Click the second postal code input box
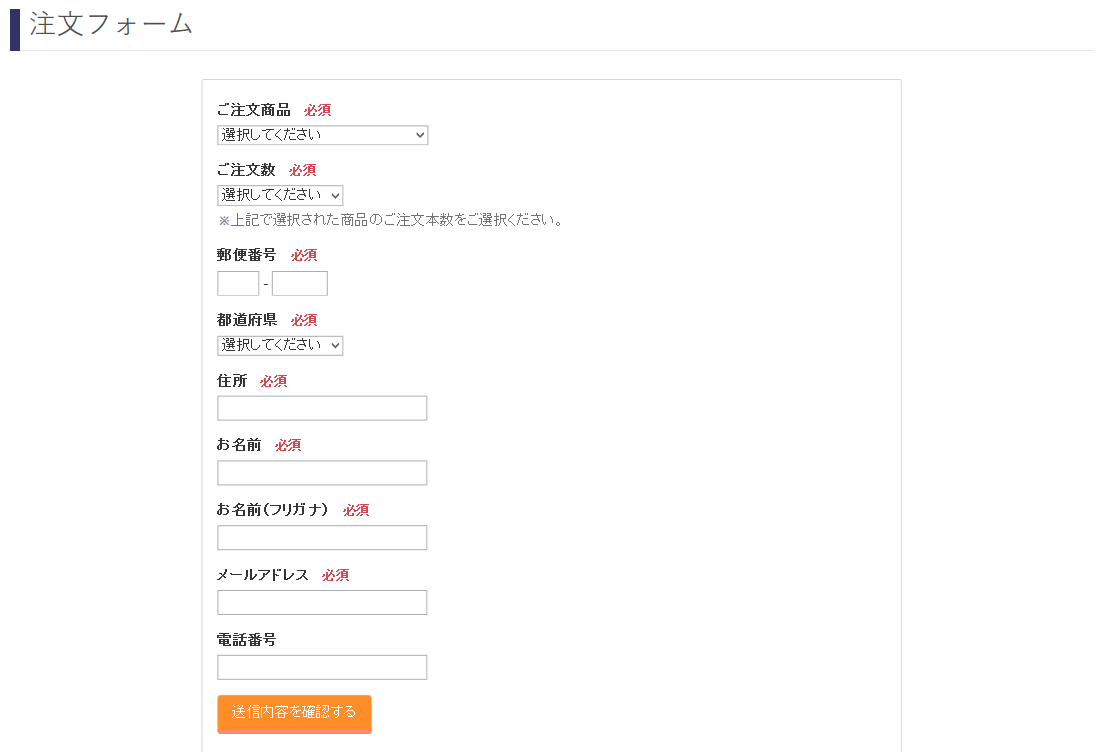1105x752 pixels. [x=300, y=283]
